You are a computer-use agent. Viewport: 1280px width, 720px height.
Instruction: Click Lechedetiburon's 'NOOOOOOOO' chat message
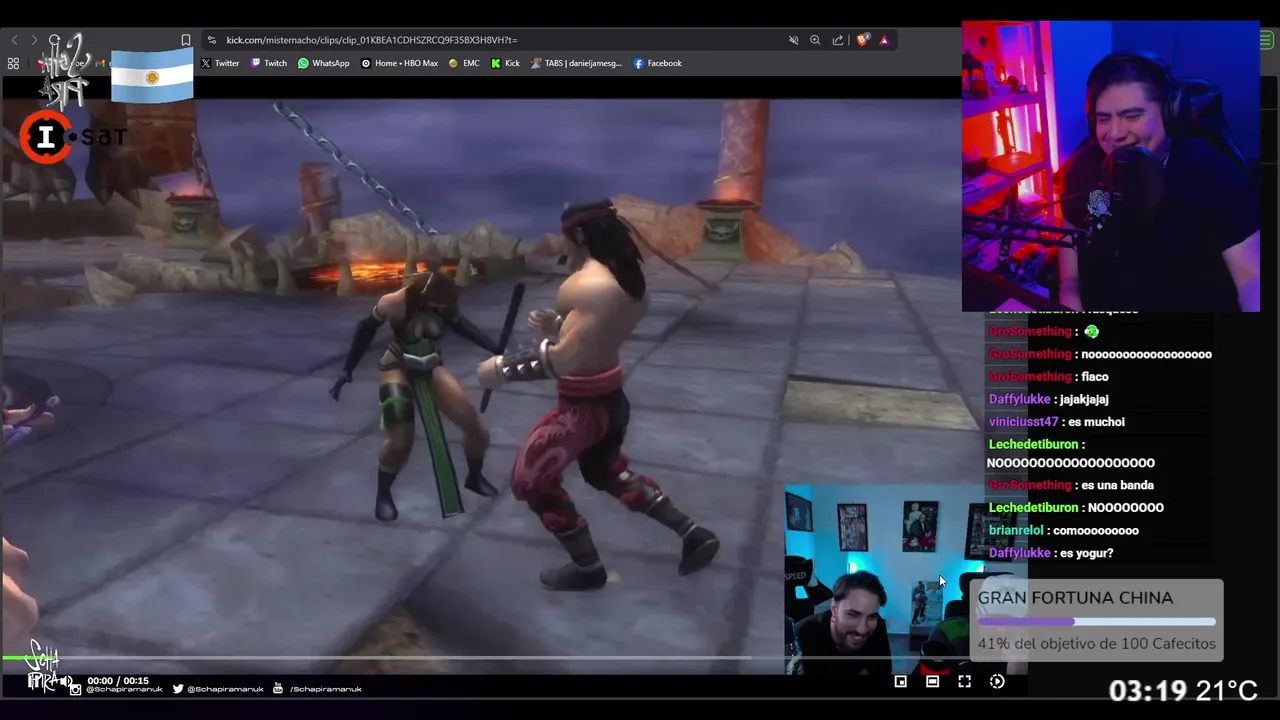tap(1125, 508)
